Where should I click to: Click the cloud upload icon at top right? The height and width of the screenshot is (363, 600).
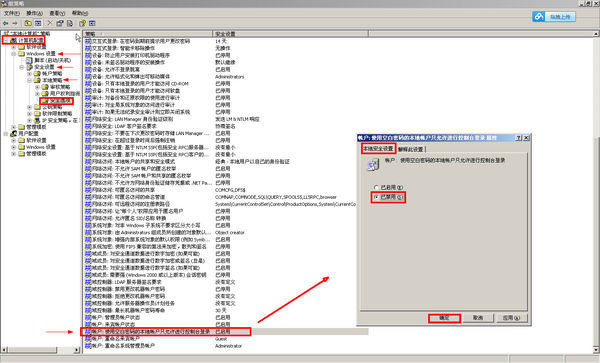coord(539,16)
